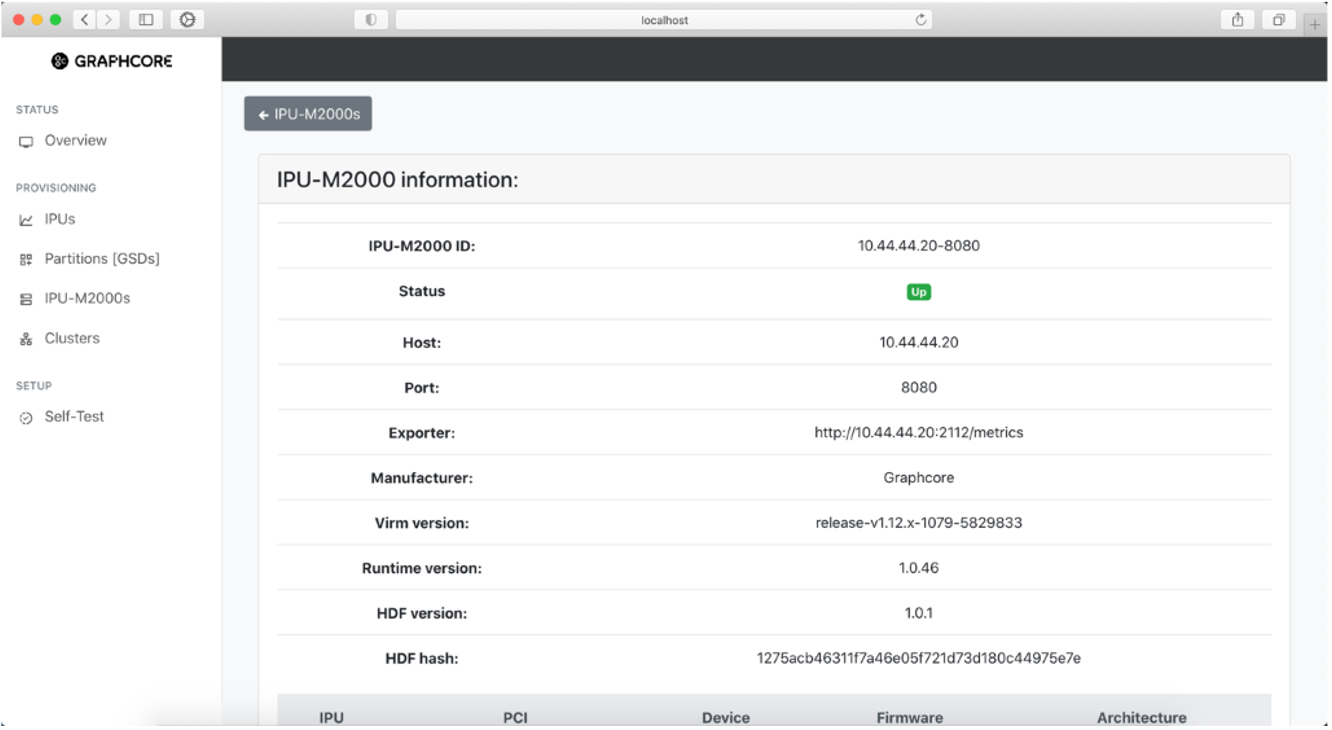The width and height of the screenshot is (1332, 730).
Task: Select Virm version release-v1.12.x-1079-5829833
Action: pyautogui.click(x=918, y=522)
